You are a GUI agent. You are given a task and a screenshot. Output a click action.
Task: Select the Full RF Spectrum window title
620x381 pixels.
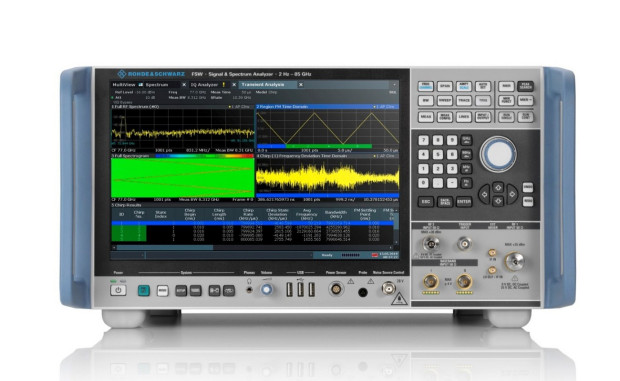[135, 107]
